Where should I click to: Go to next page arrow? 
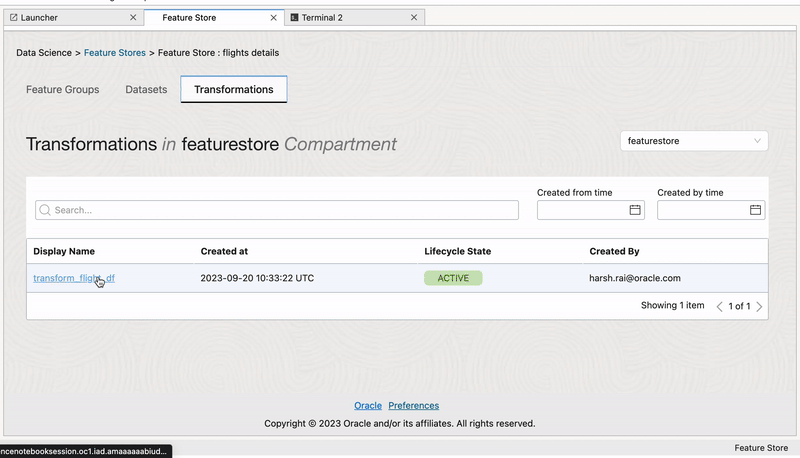point(759,307)
